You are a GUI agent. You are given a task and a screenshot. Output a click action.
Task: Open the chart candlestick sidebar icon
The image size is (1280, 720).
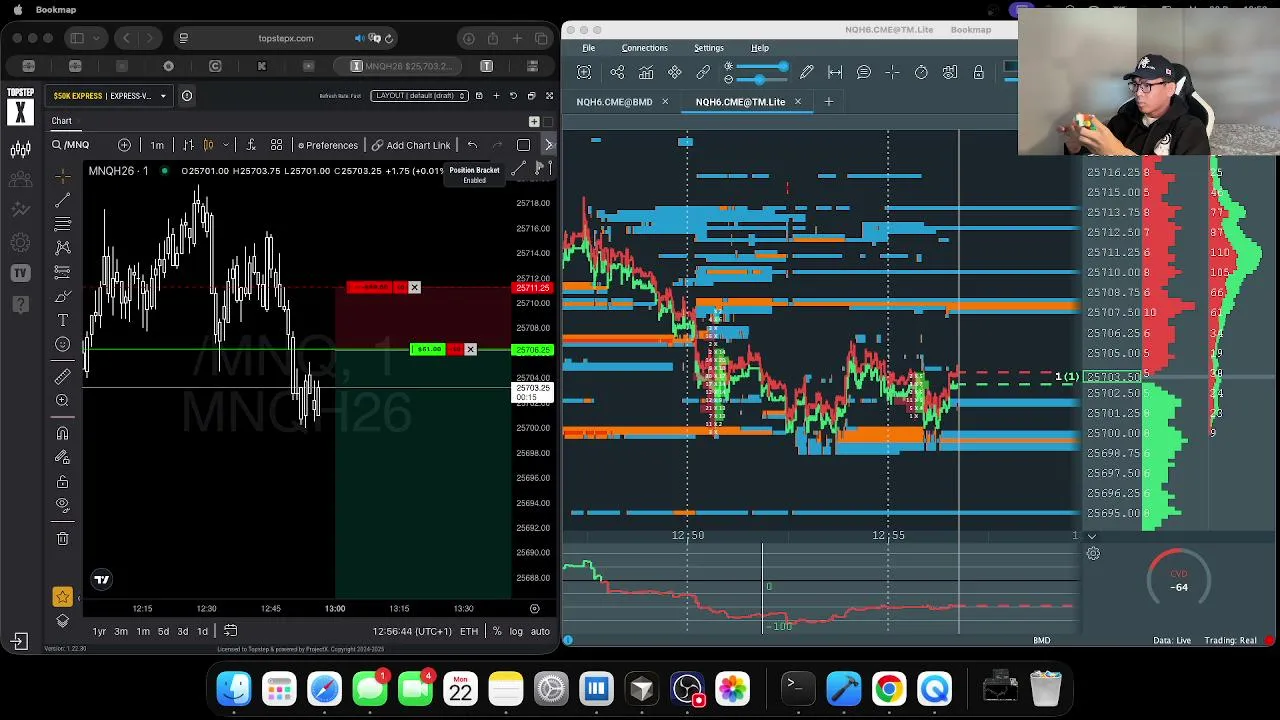pyautogui.click(x=20, y=150)
